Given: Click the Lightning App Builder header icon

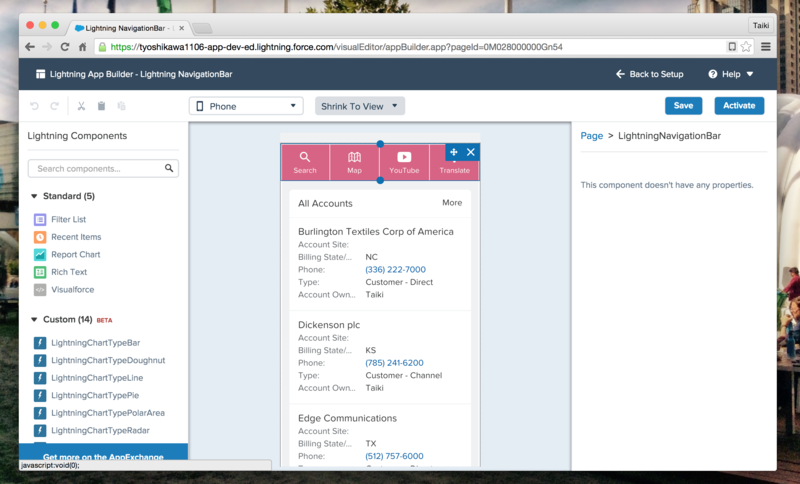Looking at the screenshot, I should 40,74.
